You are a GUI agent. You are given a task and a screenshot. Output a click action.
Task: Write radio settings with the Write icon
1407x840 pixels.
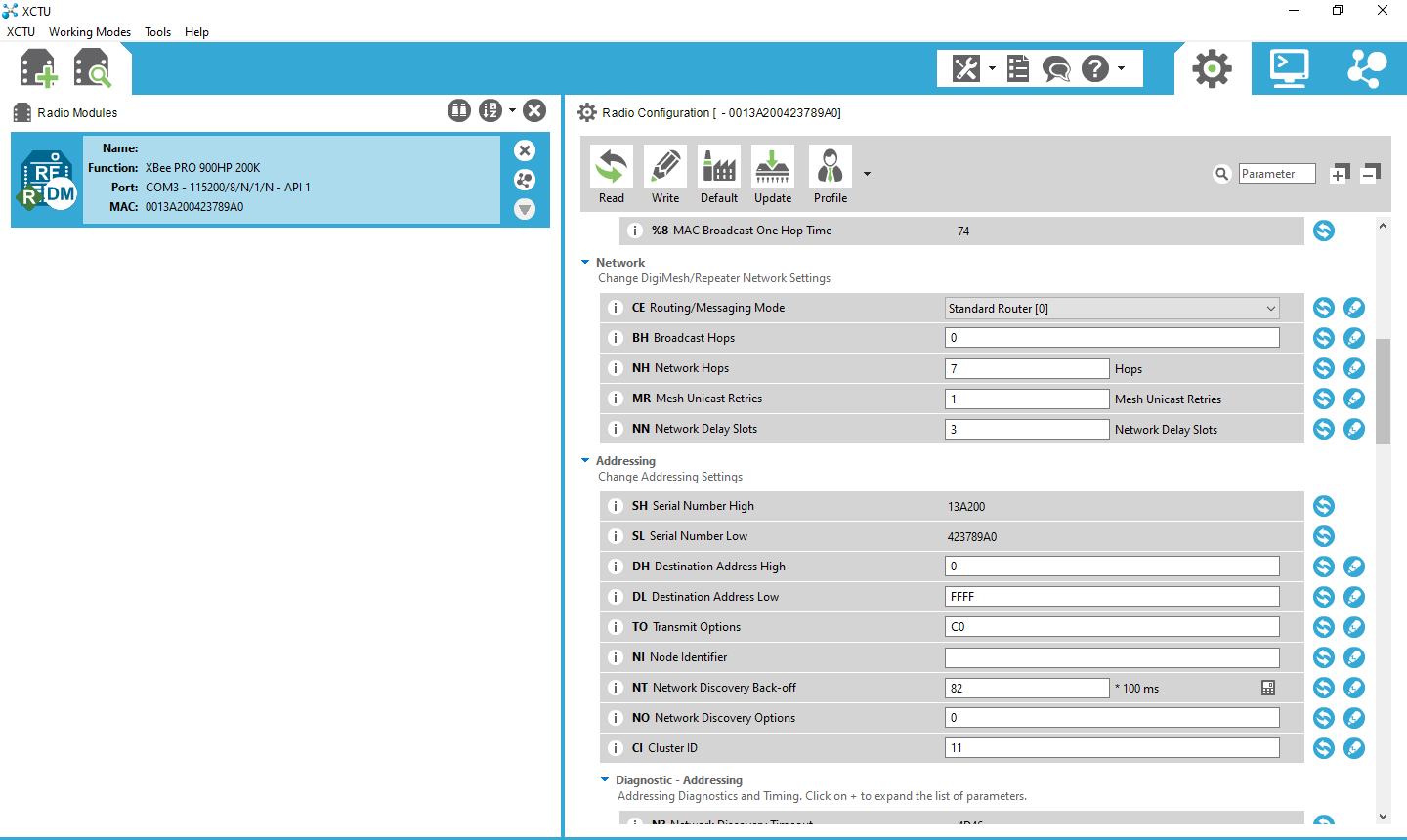click(665, 175)
